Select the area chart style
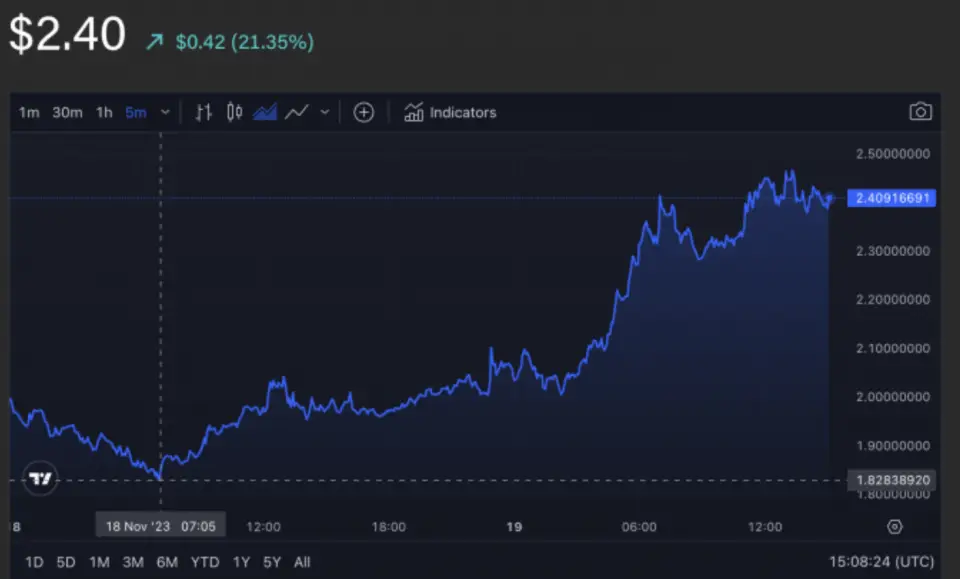This screenshot has width=960, height=579. [265, 112]
